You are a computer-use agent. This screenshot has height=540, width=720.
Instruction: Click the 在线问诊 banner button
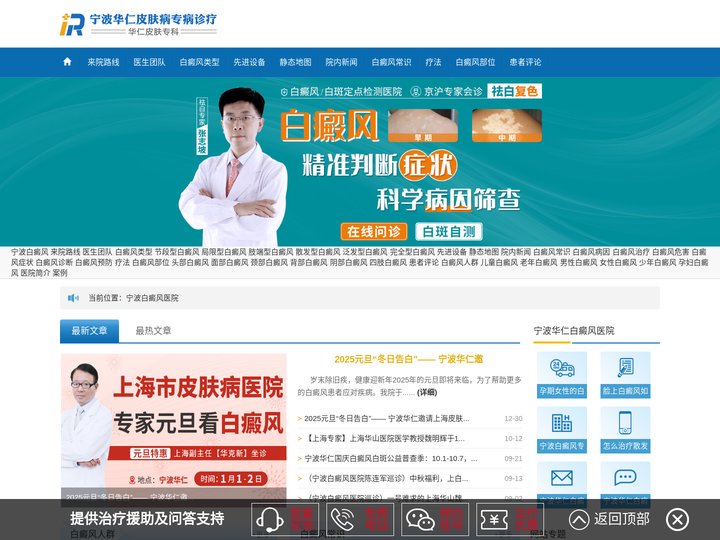[x=374, y=231]
